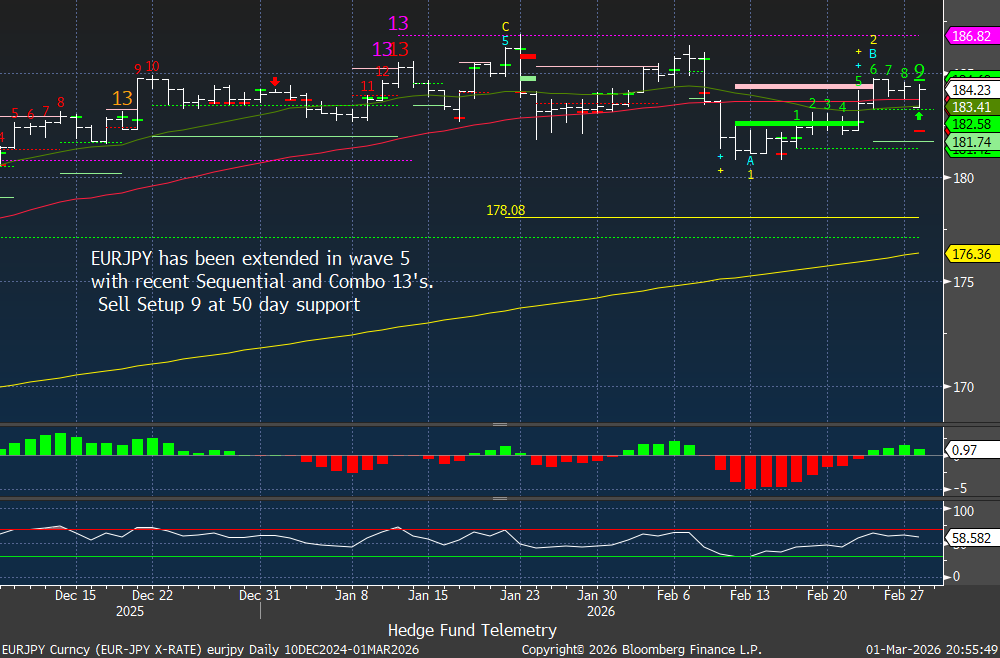This screenshot has height=658, width=1000.
Task: Click the topmost magenta 13 marker
Action: 398,24
